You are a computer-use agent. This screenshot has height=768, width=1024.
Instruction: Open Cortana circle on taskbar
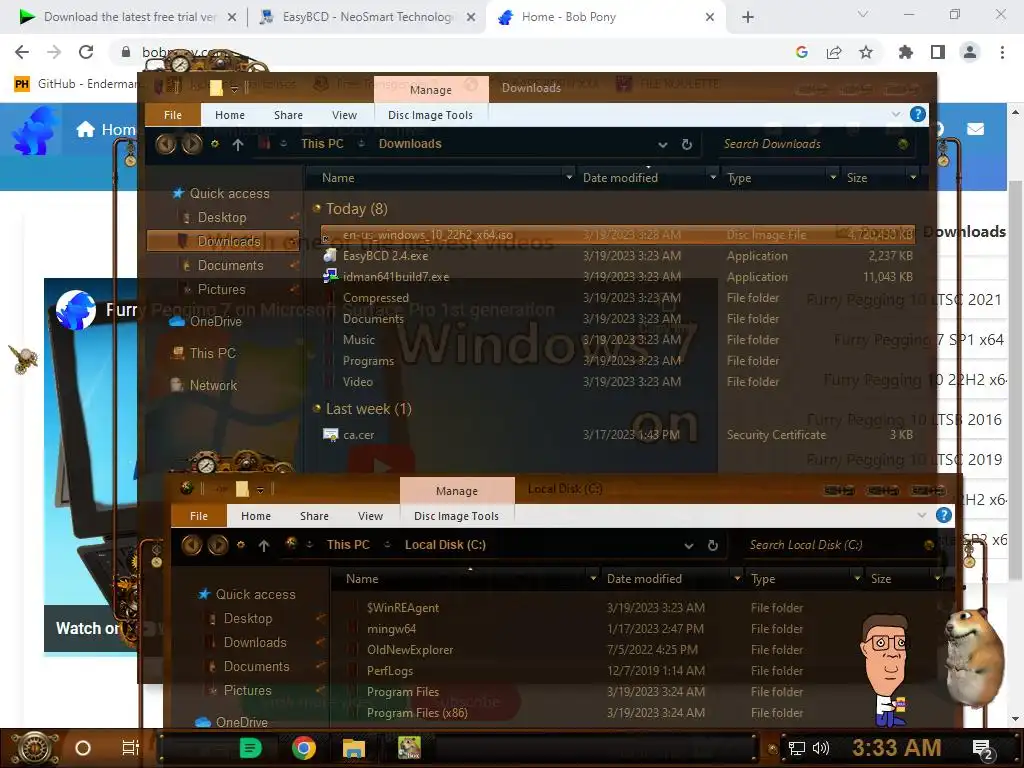tap(83, 748)
